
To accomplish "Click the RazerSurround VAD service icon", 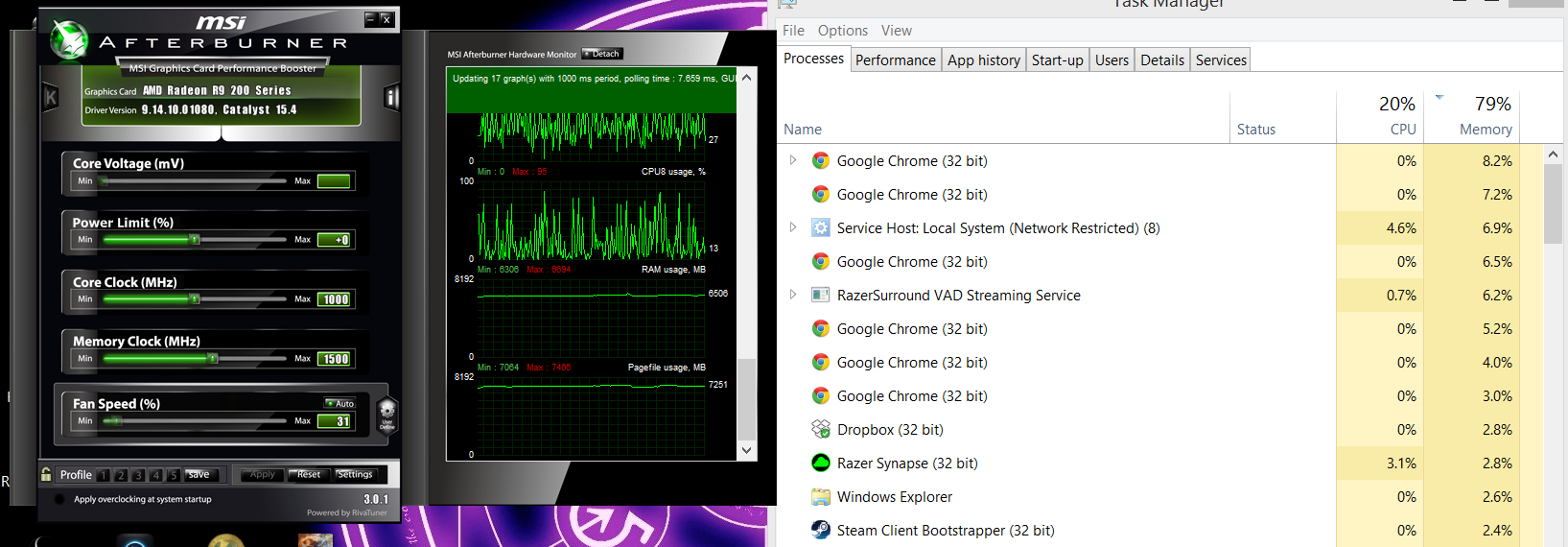I will coord(821,295).
